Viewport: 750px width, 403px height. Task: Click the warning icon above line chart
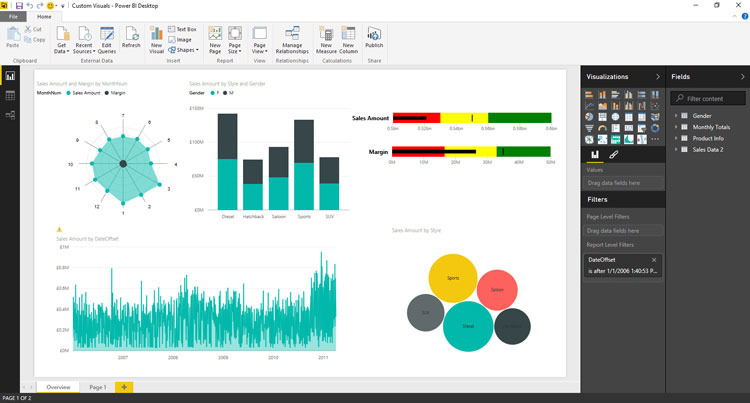[x=59, y=230]
